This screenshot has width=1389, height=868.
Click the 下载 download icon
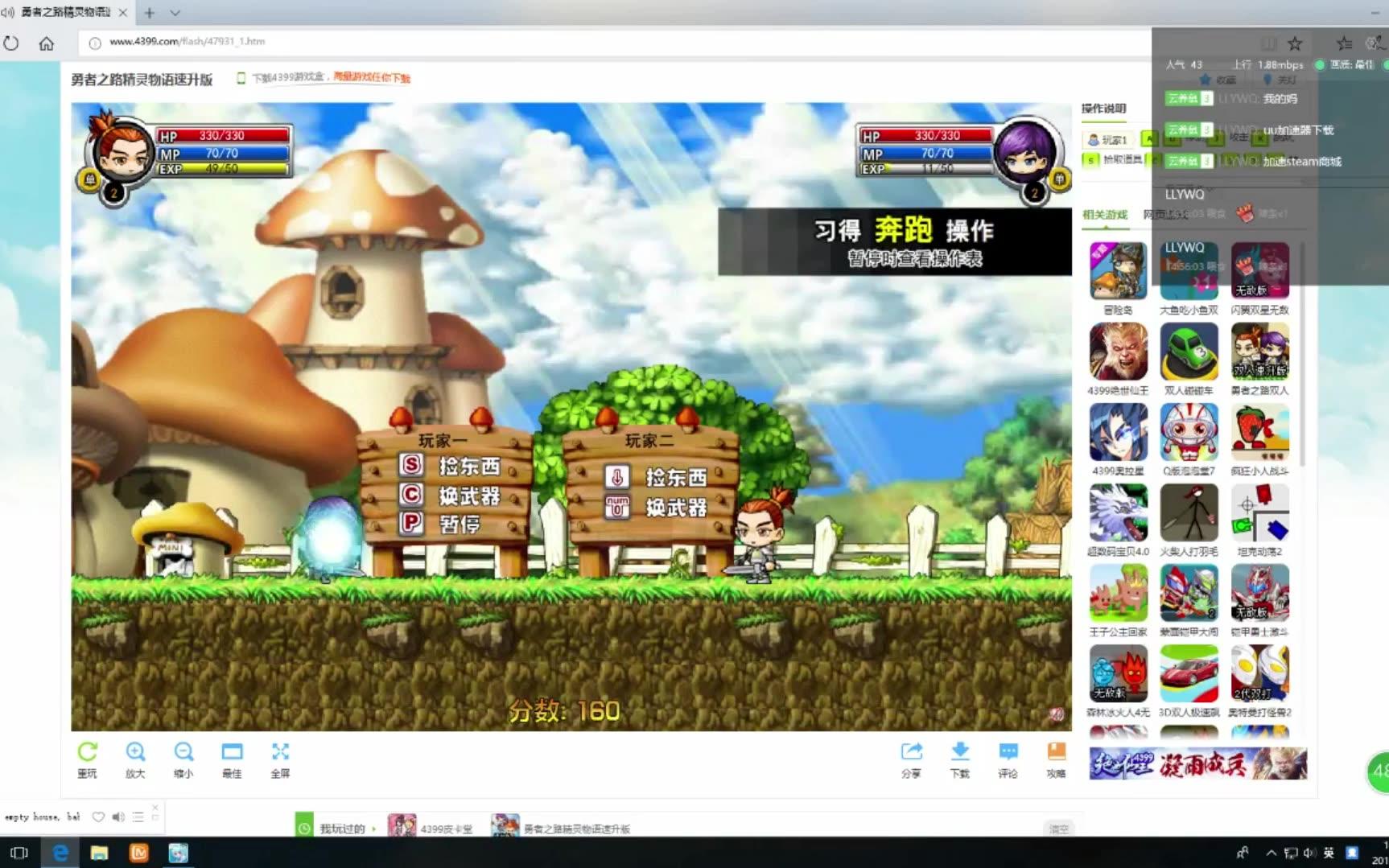959,752
